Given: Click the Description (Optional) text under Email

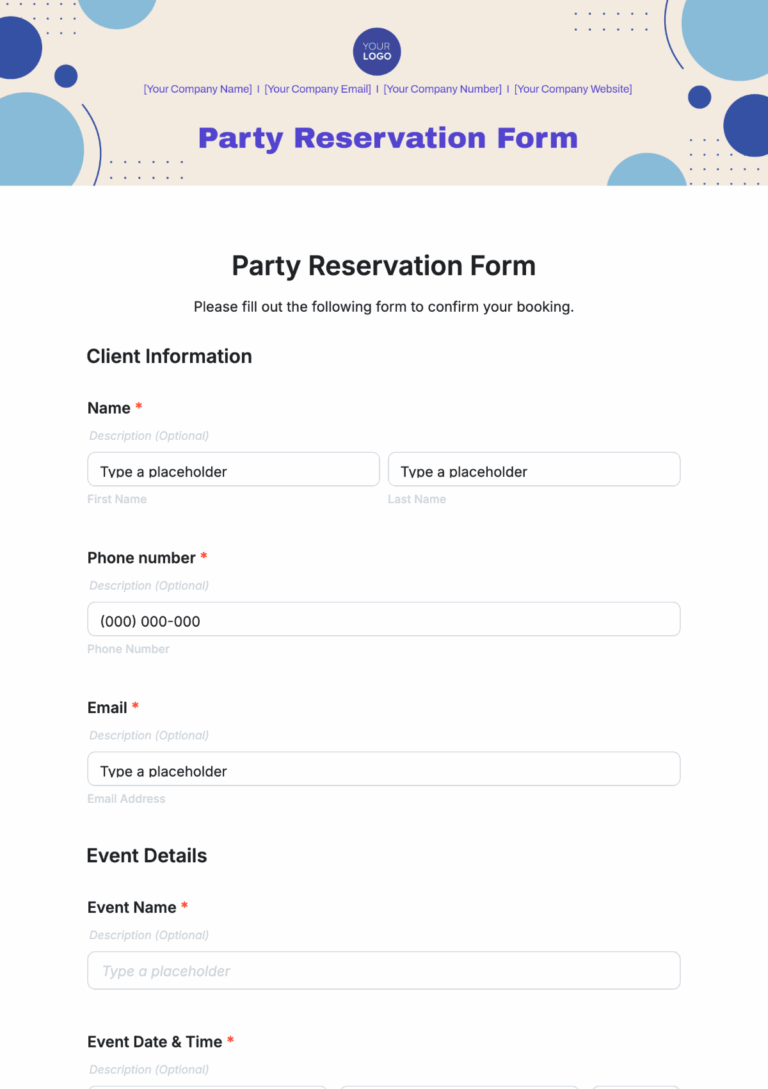Looking at the screenshot, I should pos(148,735).
